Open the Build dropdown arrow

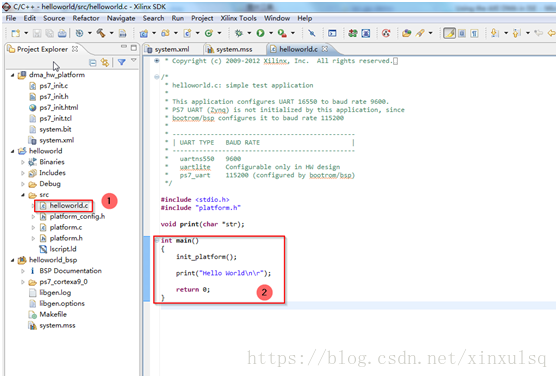[x=111, y=33]
